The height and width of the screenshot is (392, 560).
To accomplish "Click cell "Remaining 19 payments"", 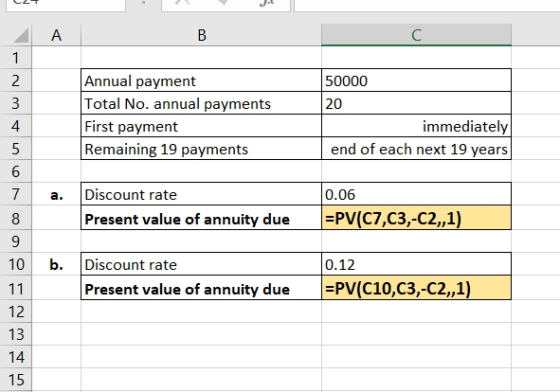I will pos(201,149).
